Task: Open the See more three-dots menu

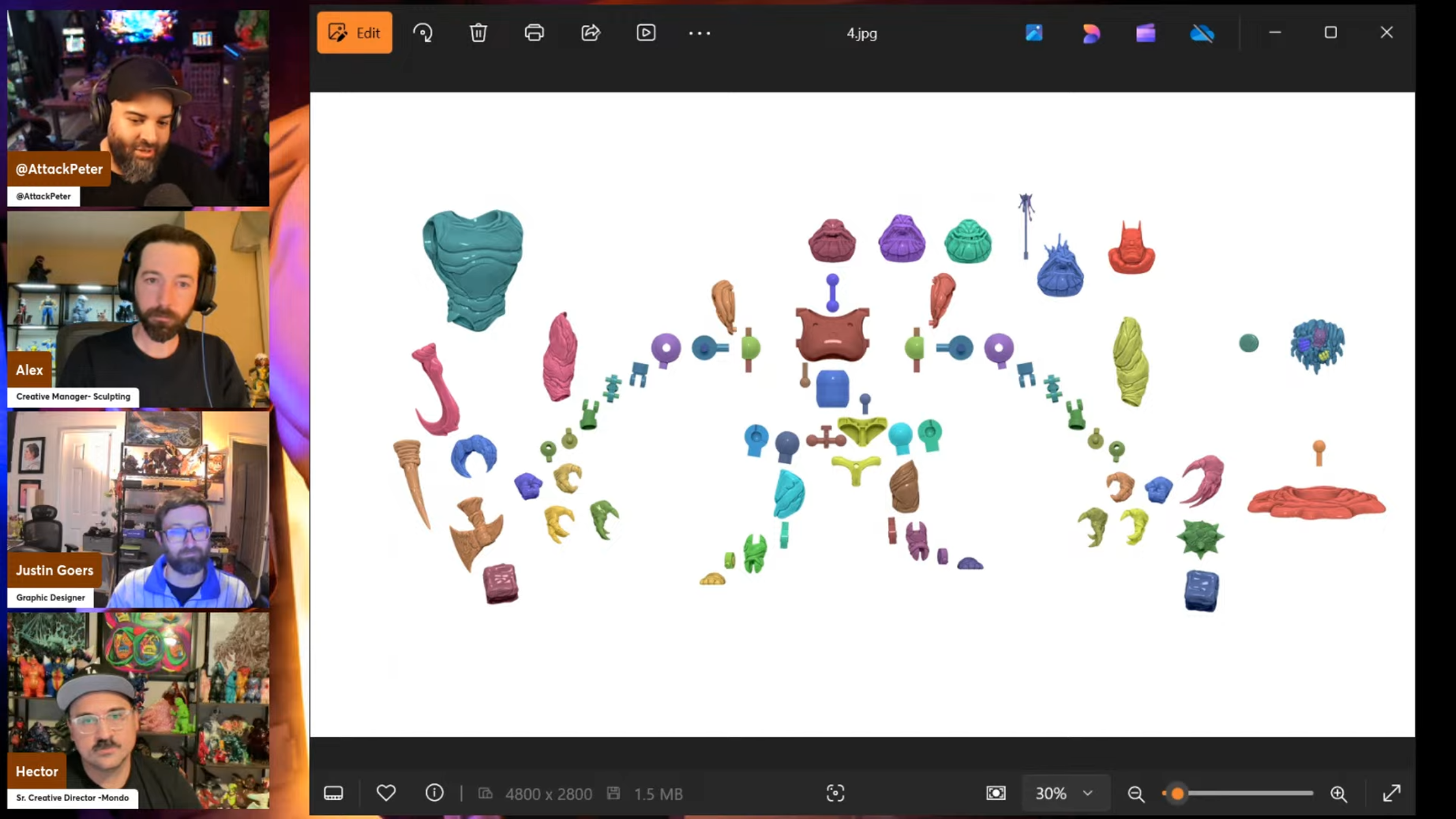Action: coord(700,33)
